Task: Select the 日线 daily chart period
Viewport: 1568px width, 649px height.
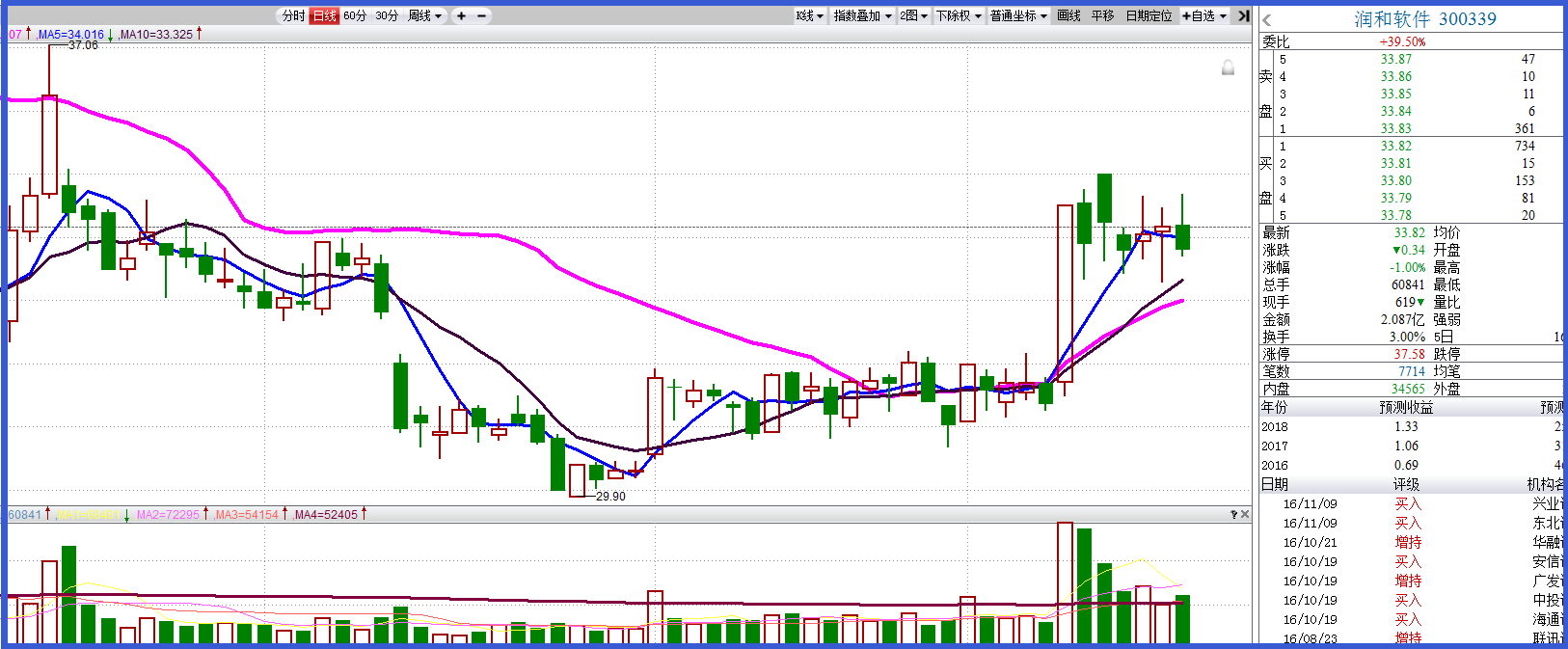Action: 324,15
